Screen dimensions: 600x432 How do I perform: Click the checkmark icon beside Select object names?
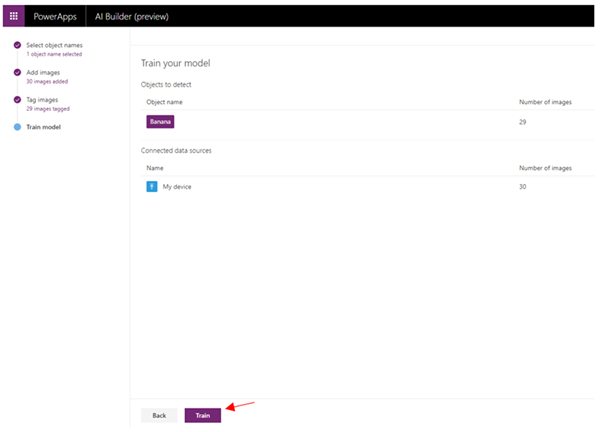pos(17,46)
